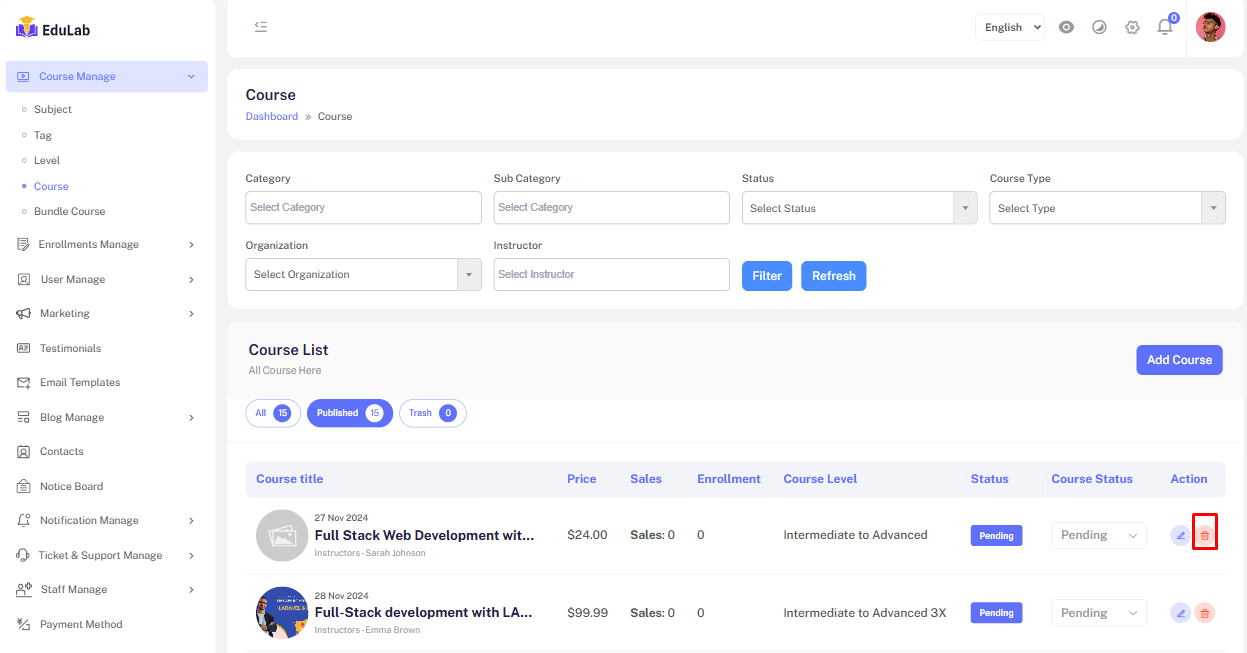Screen dimensions: 1247x653
Task: Open Course Status dropdown for first course
Action: (1098, 536)
